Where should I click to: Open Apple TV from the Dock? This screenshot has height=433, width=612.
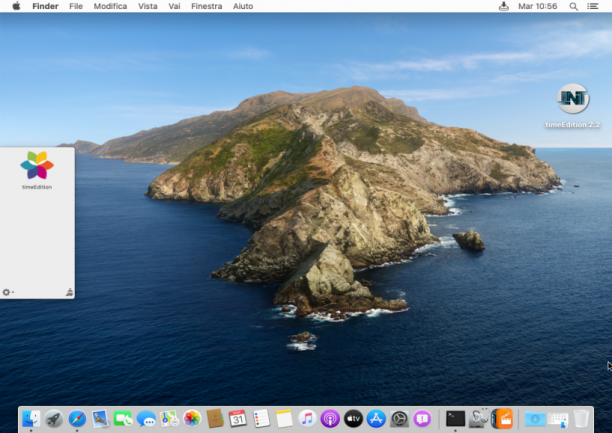tap(353, 419)
